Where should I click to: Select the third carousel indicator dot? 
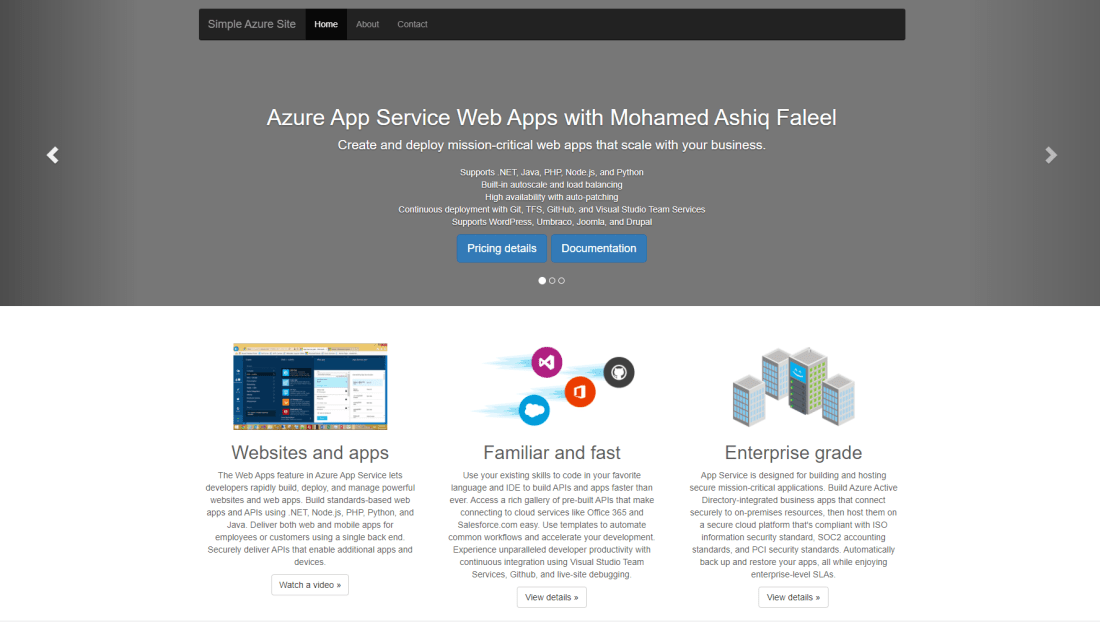click(562, 281)
